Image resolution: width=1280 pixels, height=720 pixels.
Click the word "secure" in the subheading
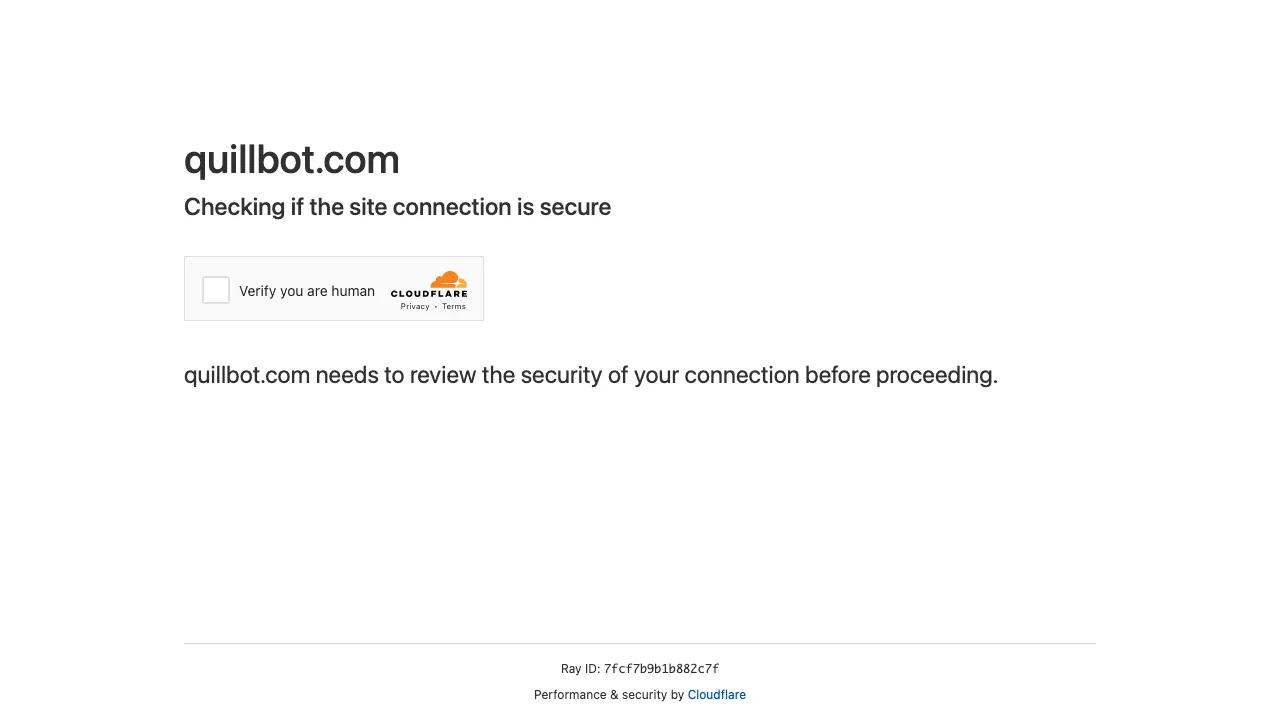(x=575, y=207)
